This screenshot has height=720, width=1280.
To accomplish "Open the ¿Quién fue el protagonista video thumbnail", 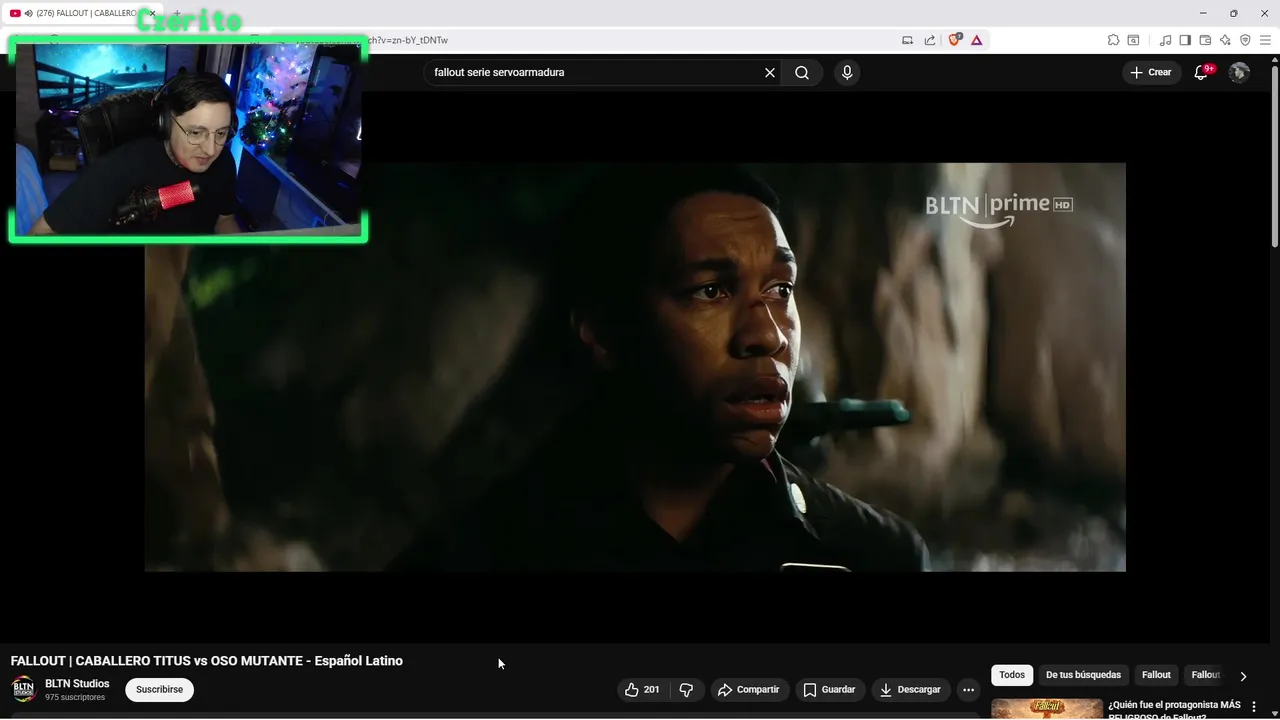I will [x=1047, y=709].
